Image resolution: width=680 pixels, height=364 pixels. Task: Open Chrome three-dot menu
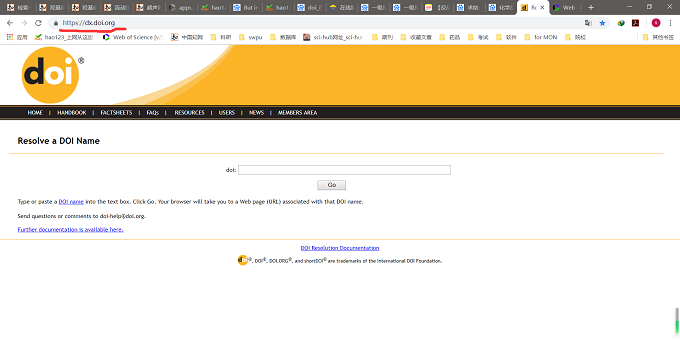click(x=670, y=23)
